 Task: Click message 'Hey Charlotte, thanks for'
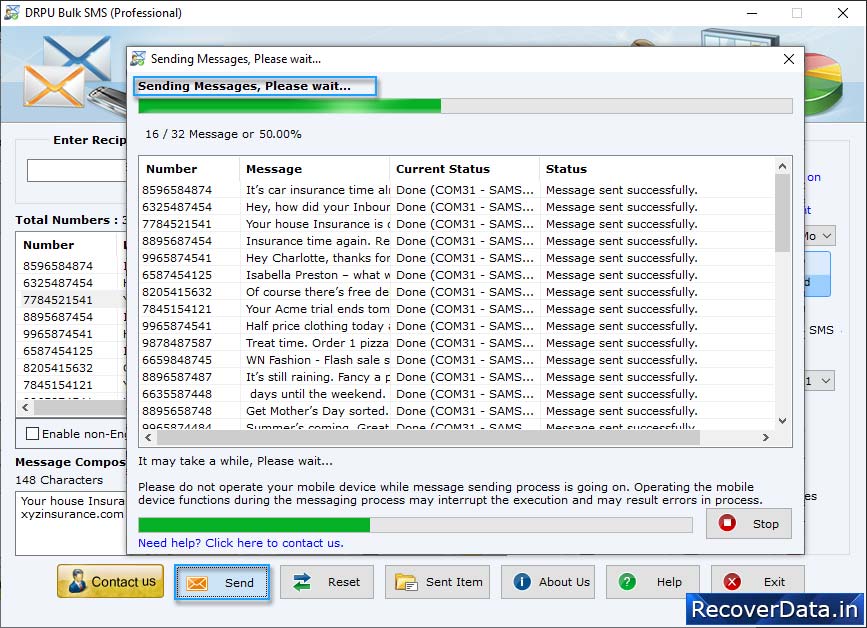pyautogui.click(x=318, y=258)
